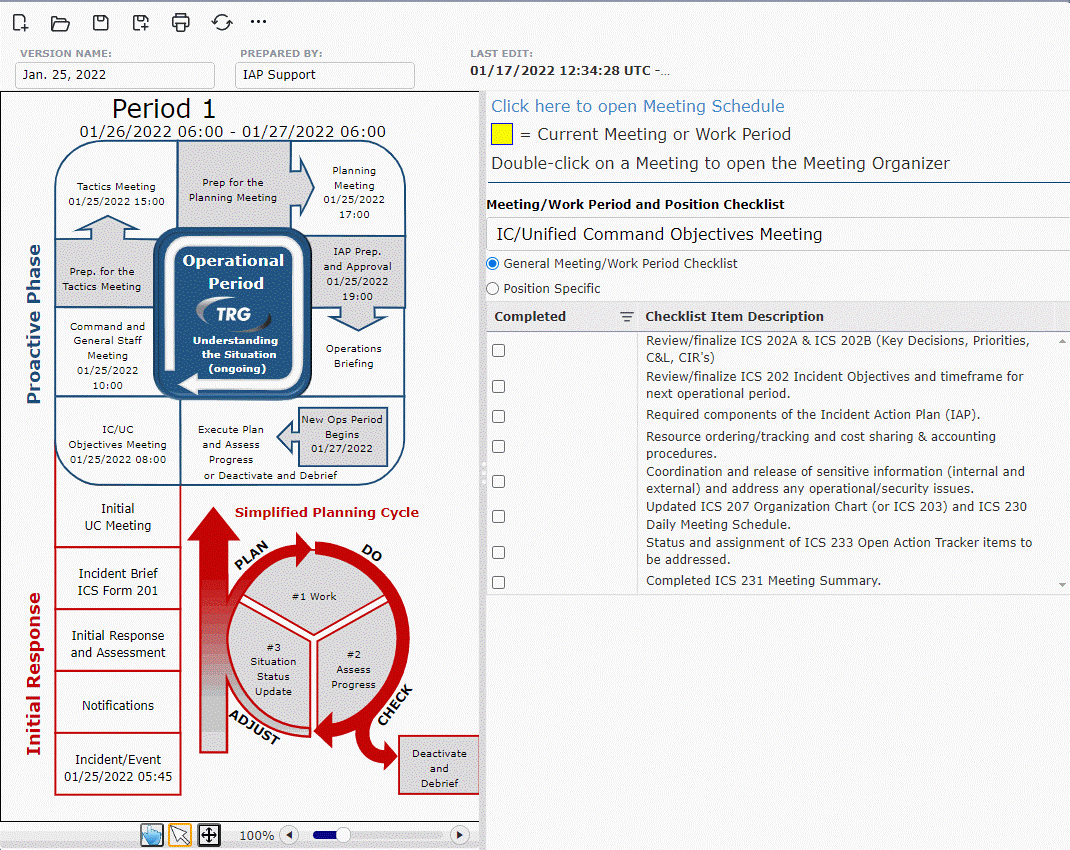Print using the printer icon
The image size is (1070, 850).
point(180,22)
